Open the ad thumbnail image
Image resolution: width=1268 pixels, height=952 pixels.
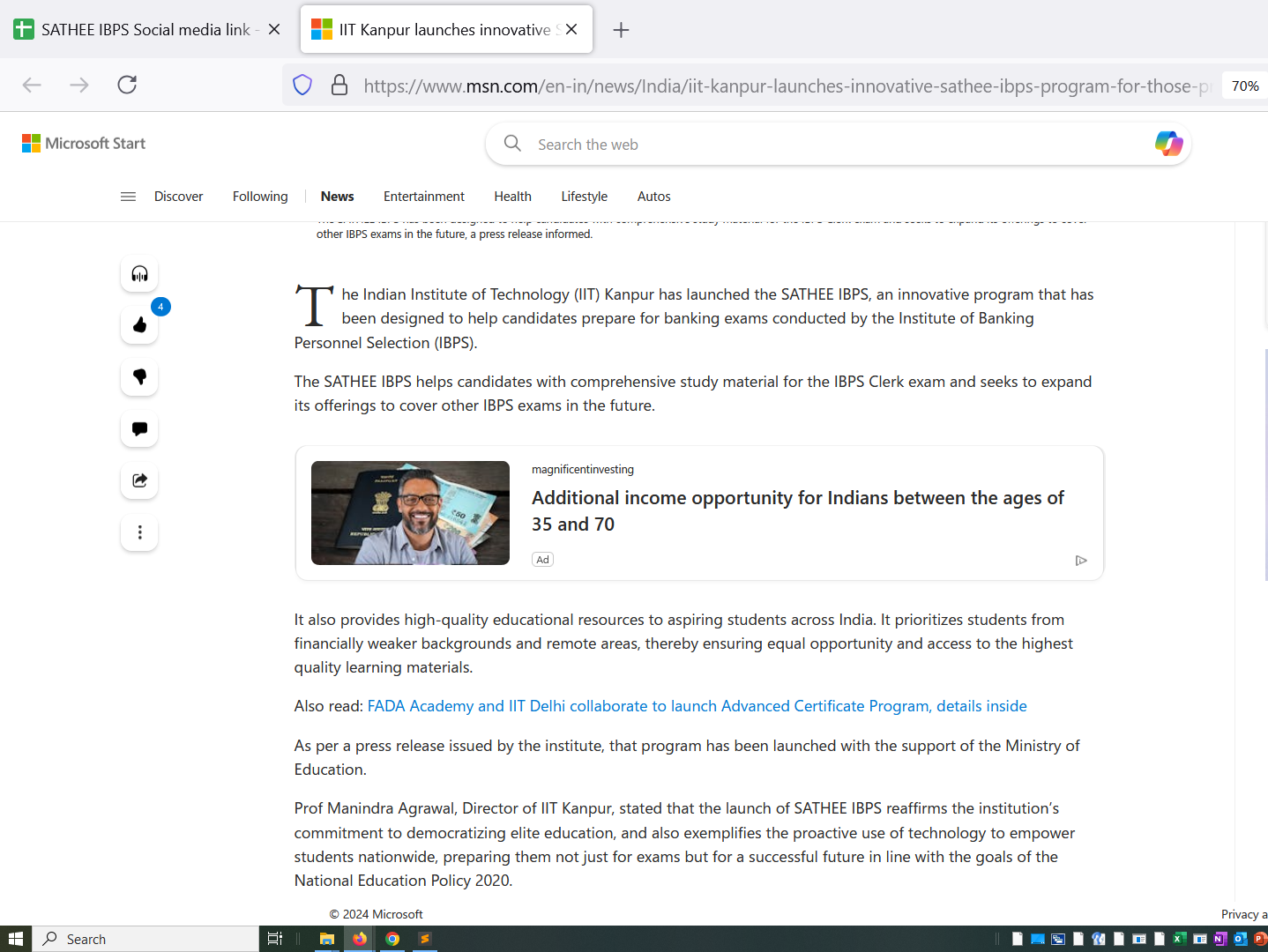click(x=410, y=513)
